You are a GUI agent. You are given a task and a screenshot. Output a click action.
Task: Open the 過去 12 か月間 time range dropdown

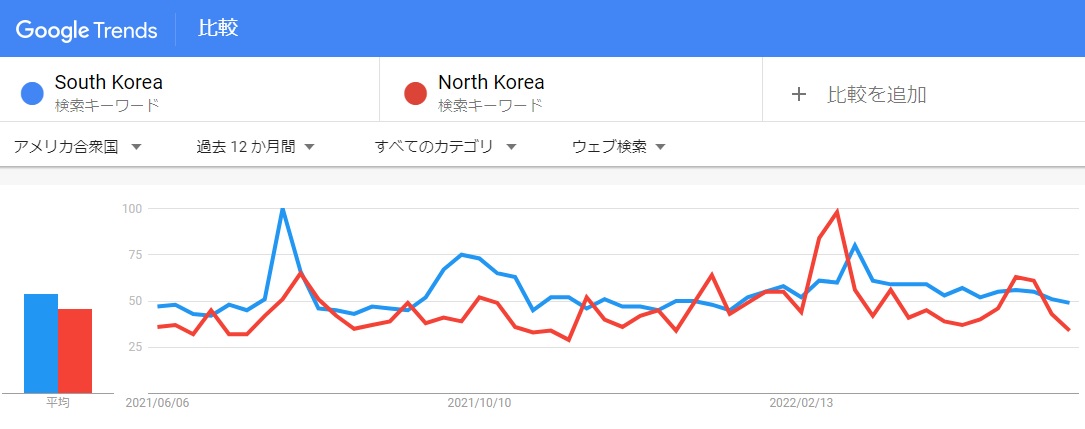(255, 147)
